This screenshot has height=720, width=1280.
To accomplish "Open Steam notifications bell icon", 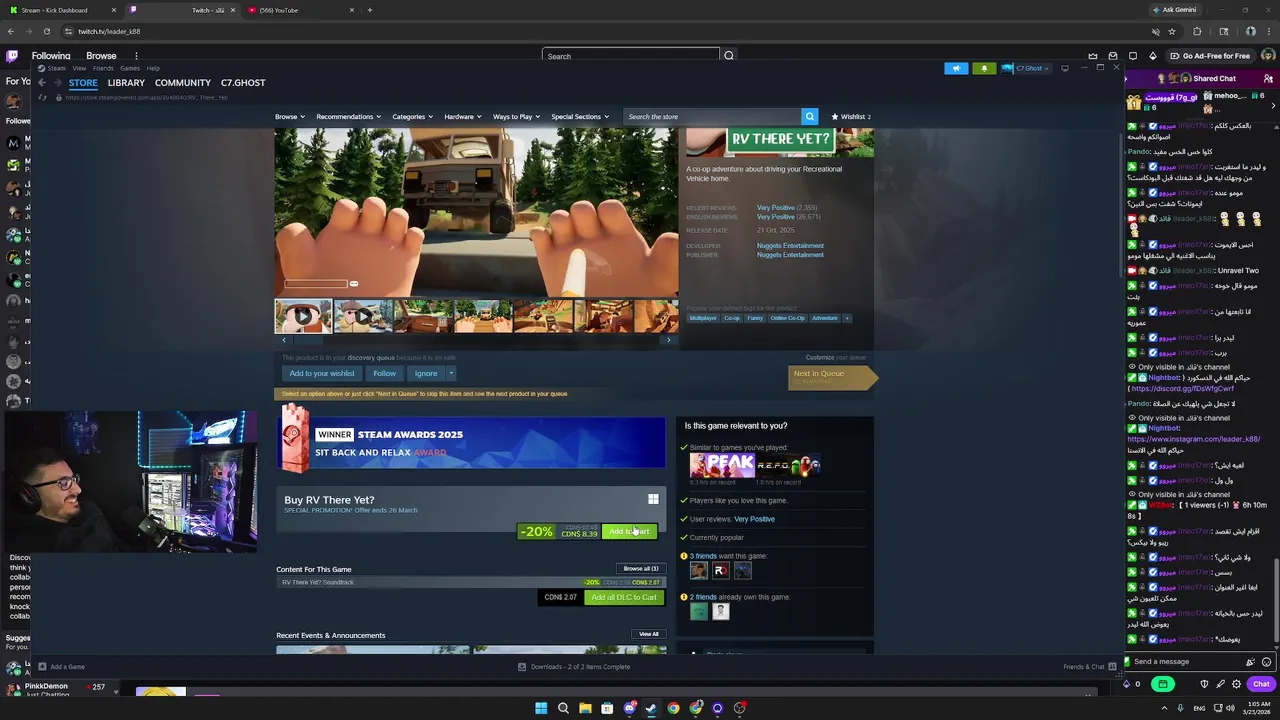I will click(x=984, y=68).
